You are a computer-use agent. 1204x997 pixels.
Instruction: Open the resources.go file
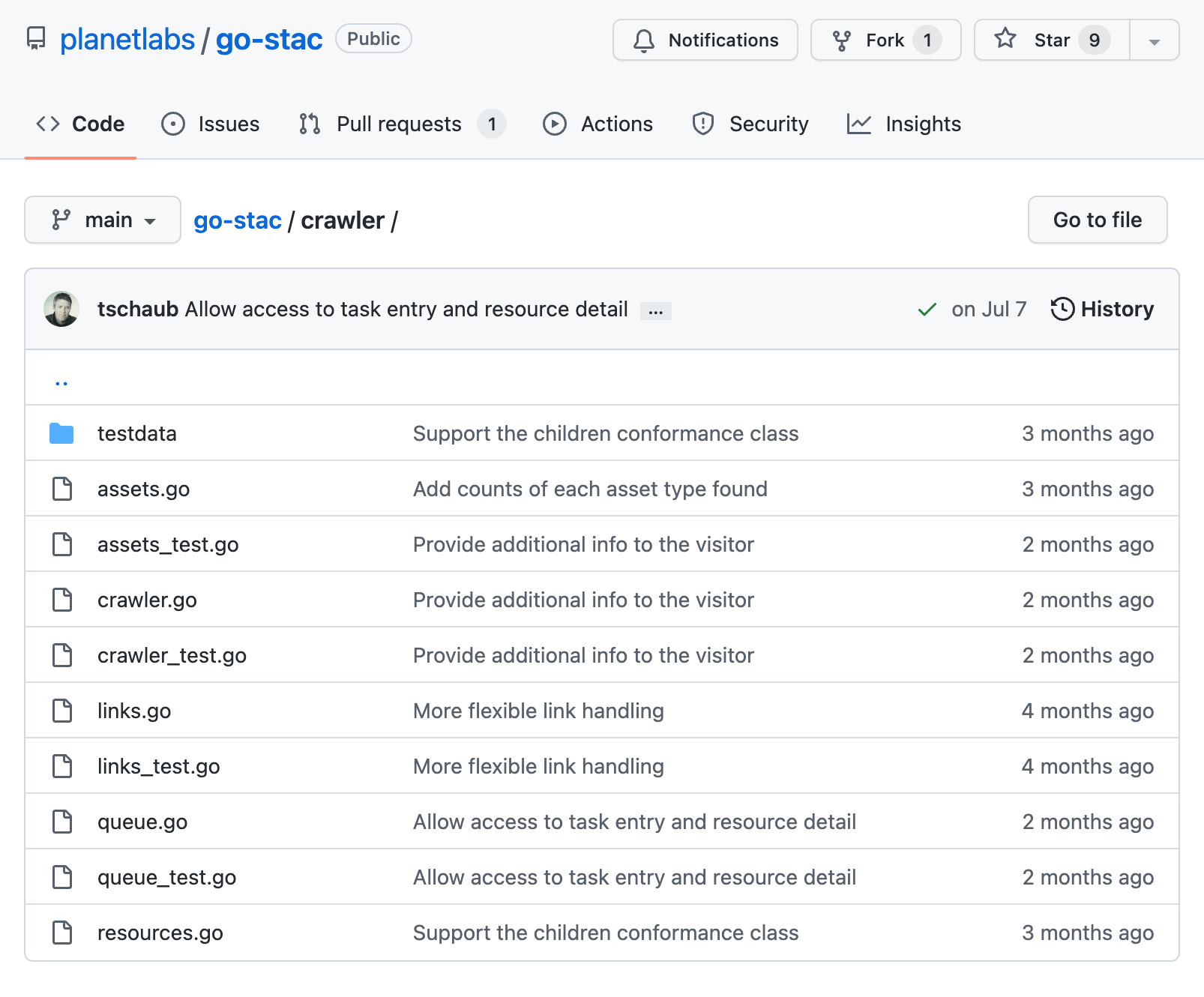[160, 933]
